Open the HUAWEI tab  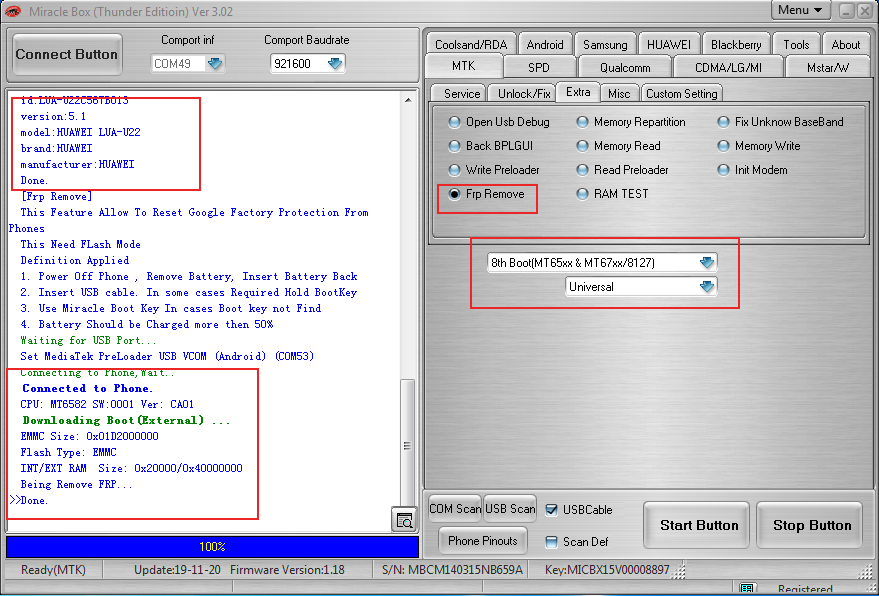click(669, 44)
